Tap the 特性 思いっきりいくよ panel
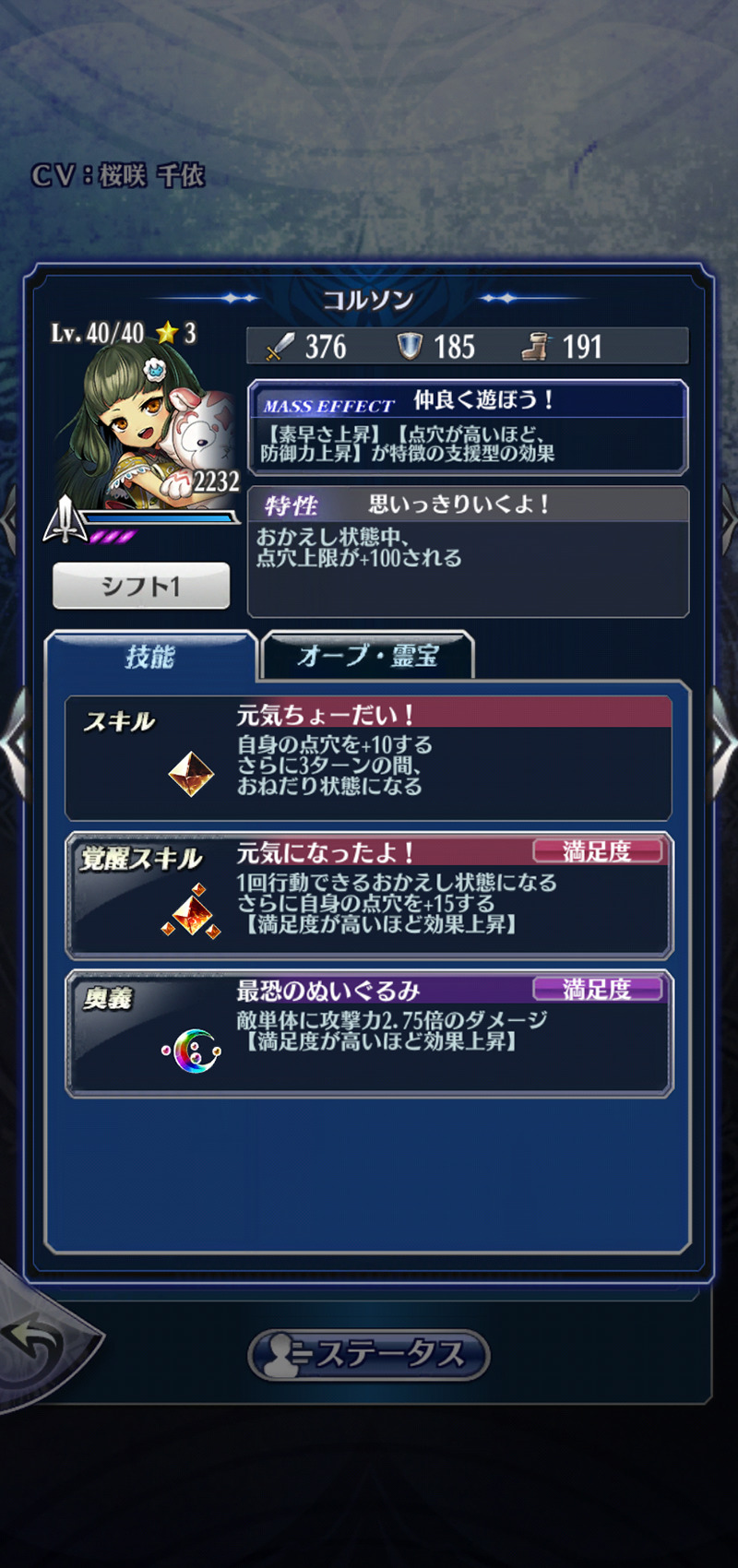The image size is (738, 1568). point(468,552)
